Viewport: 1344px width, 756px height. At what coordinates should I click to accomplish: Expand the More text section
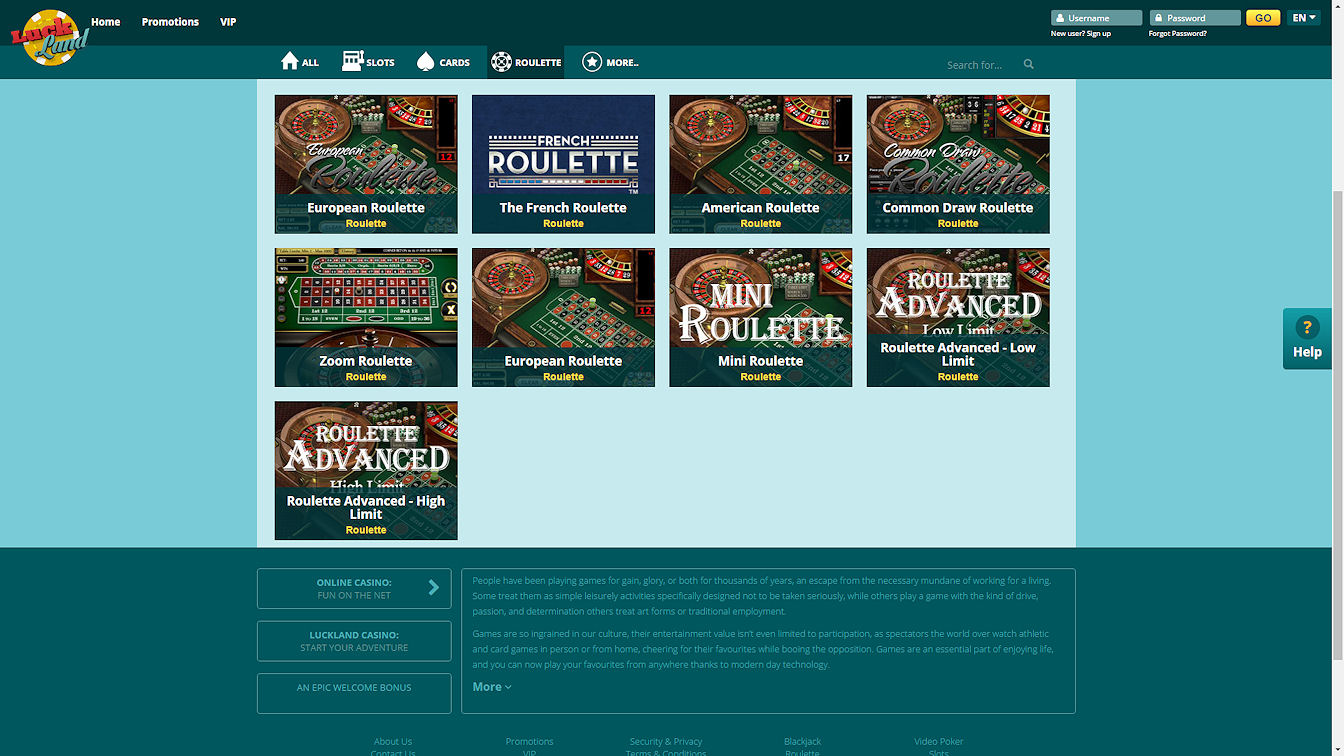coord(491,687)
